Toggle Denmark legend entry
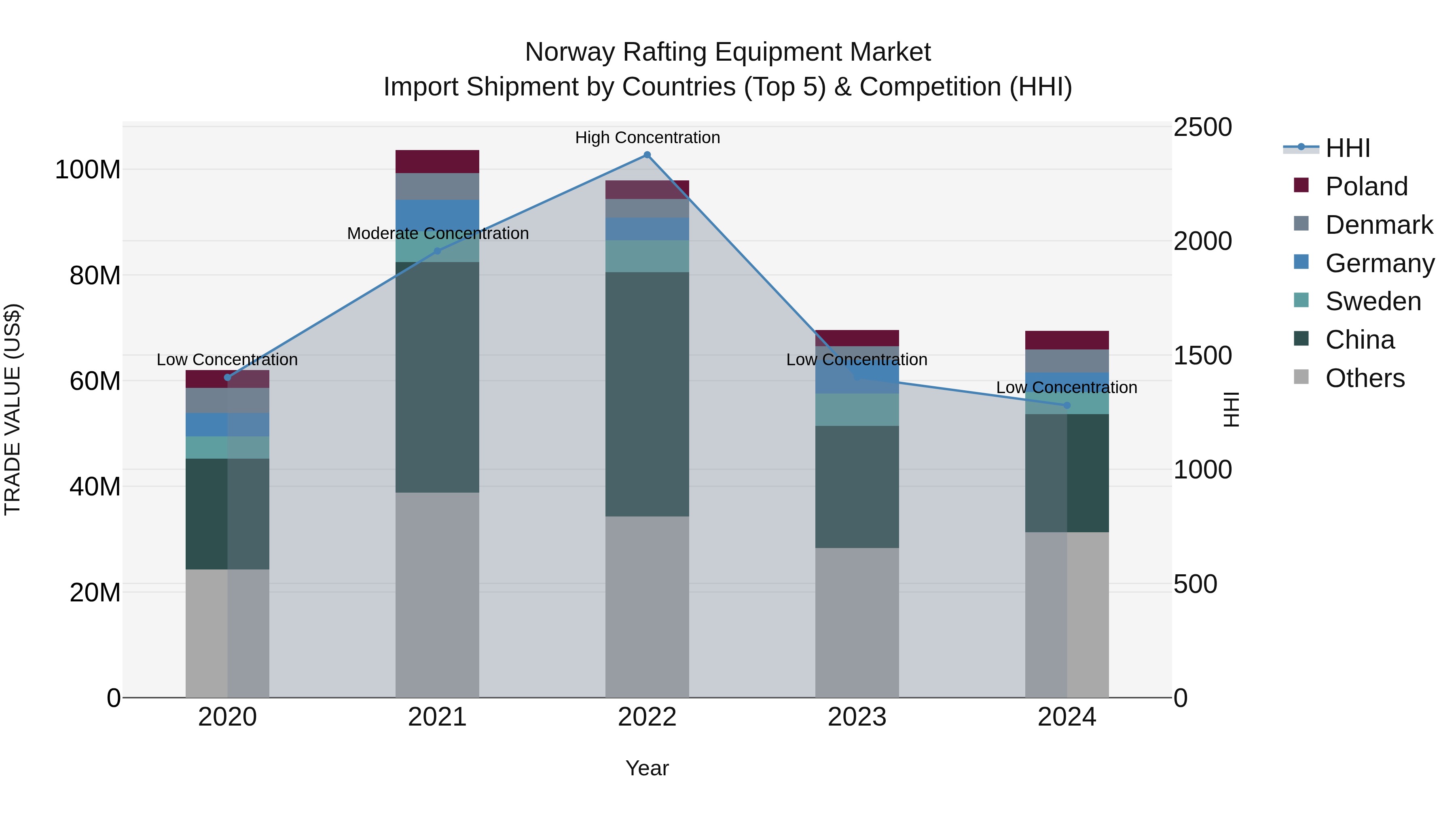 tap(1363, 224)
